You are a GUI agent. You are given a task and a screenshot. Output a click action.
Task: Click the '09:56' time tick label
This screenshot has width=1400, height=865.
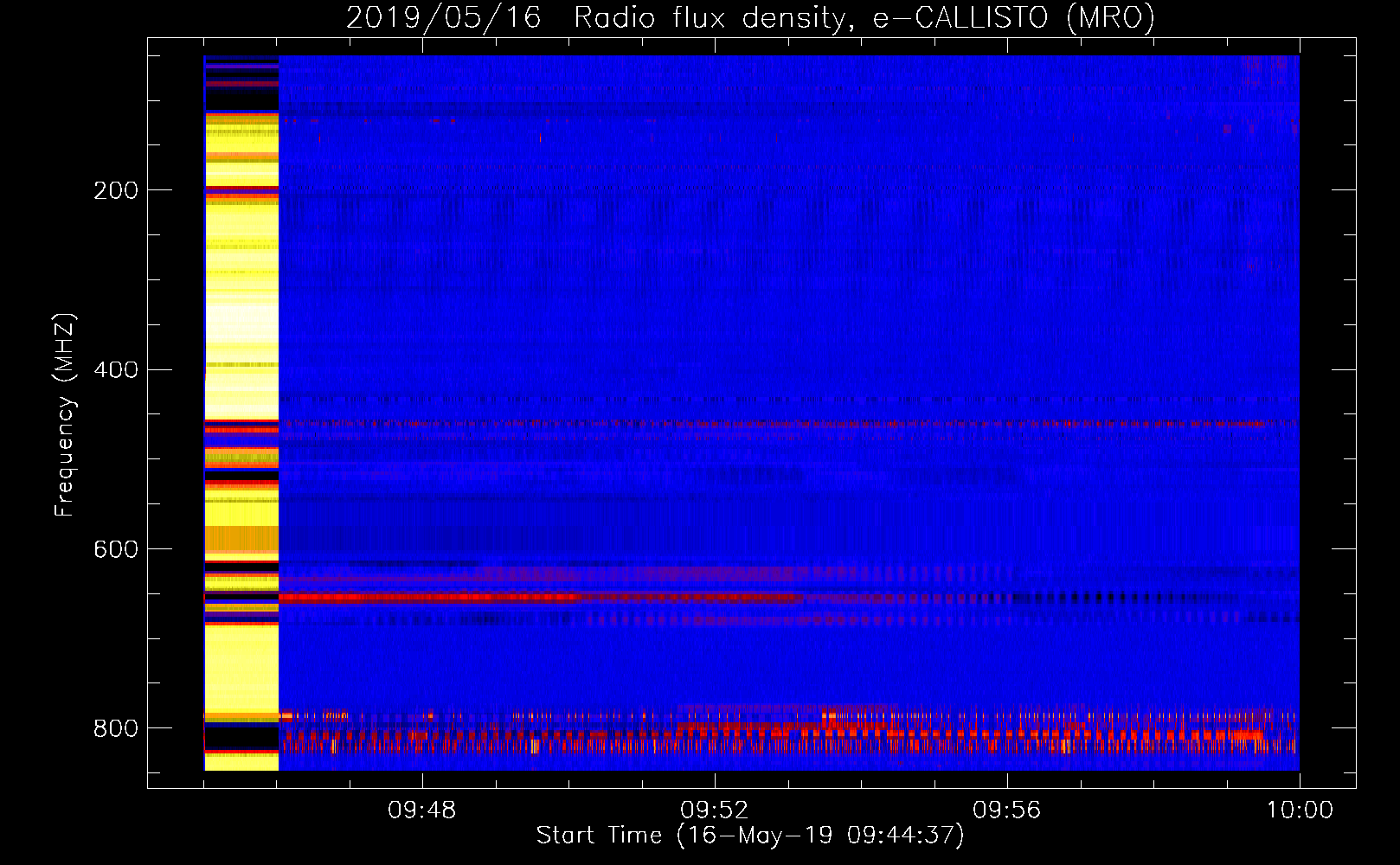[x=1007, y=811]
